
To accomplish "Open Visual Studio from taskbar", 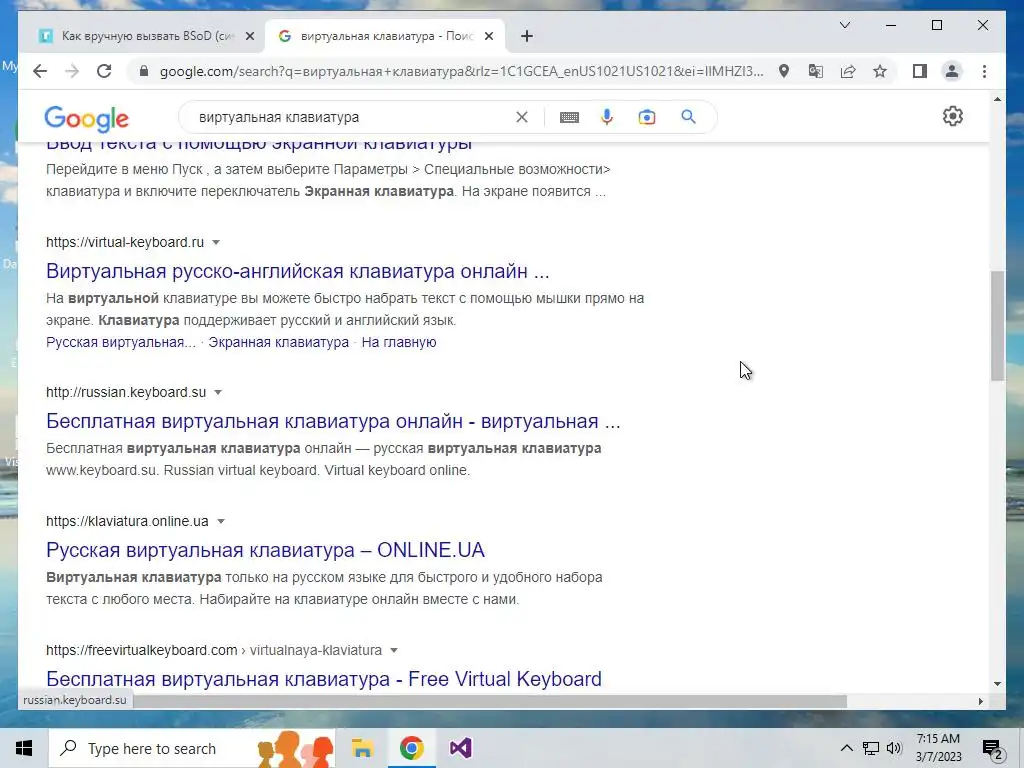I will [x=460, y=748].
